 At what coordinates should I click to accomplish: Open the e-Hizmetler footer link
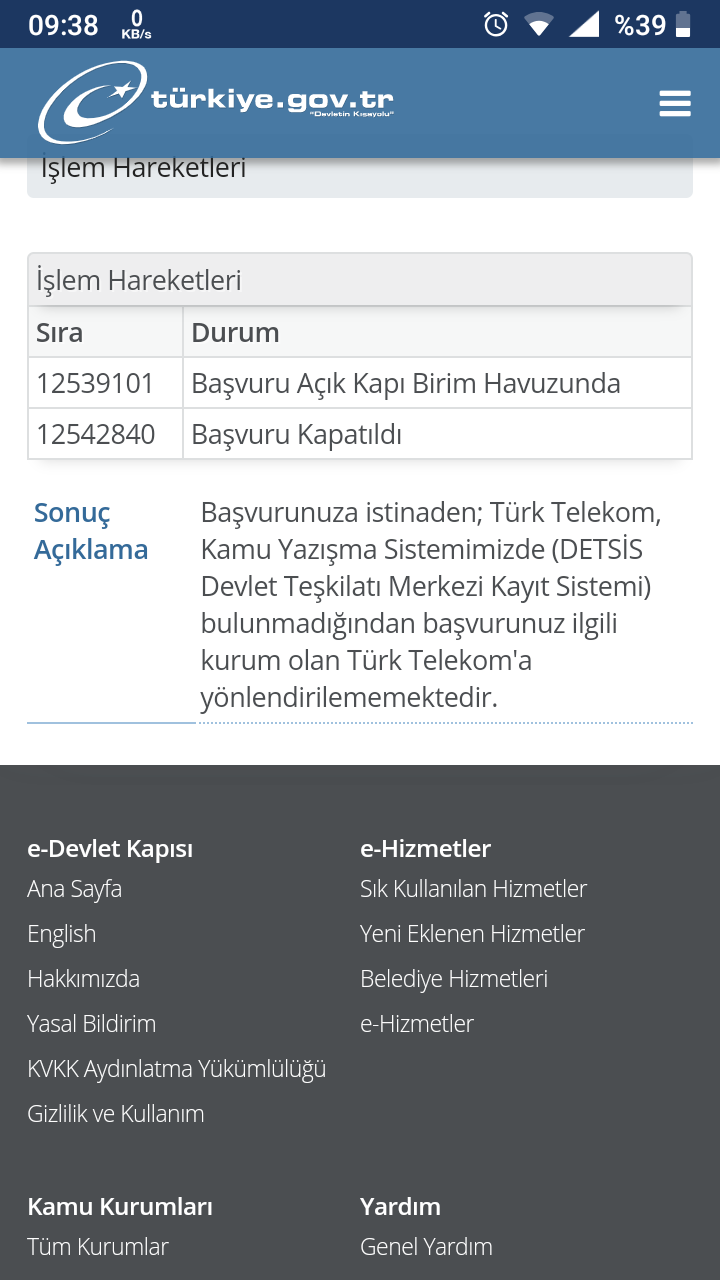click(x=417, y=1024)
